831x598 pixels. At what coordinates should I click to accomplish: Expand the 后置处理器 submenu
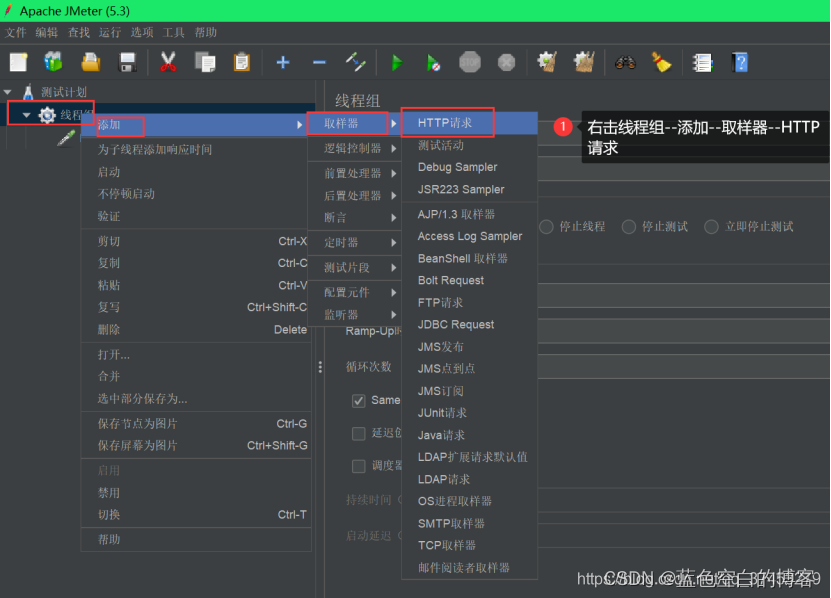tap(354, 196)
